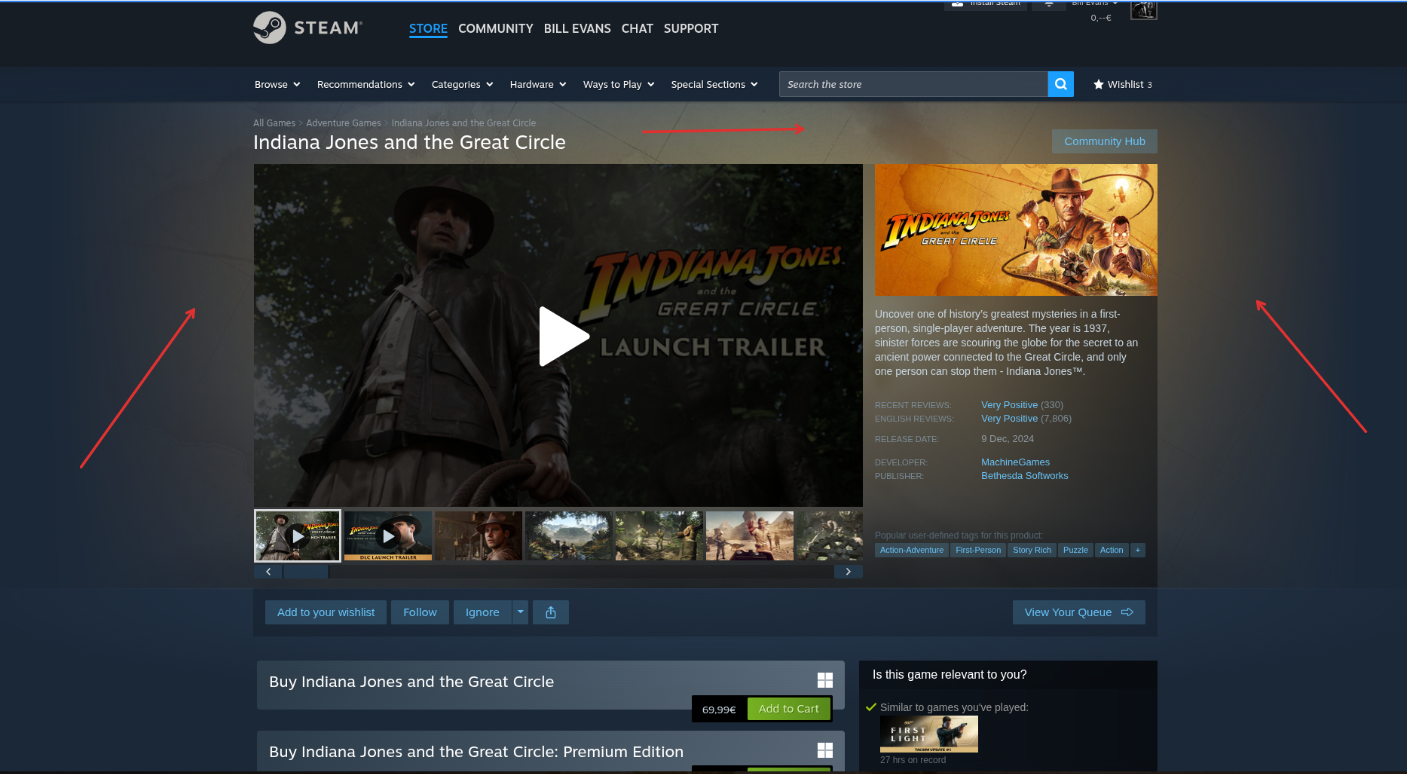Open the English reviews Very Positive link
The image size is (1407, 774).
click(x=1009, y=419)
